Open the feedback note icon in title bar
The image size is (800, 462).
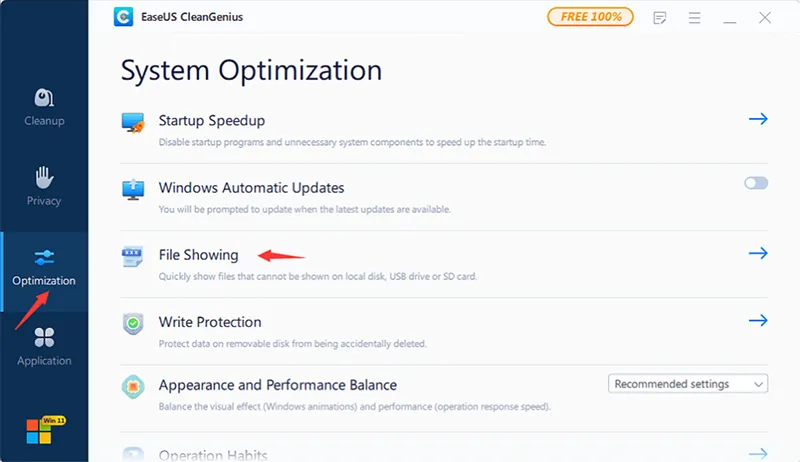click(659, 18)
